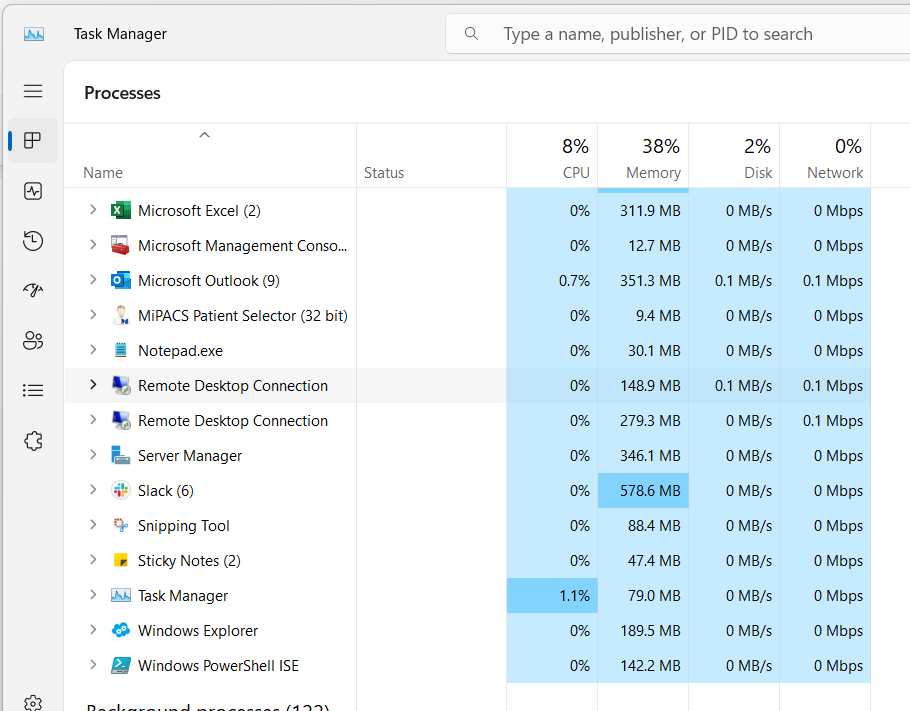Click the Task Manager title bar icon
910x711 pixels.
[x=34, y=34]
